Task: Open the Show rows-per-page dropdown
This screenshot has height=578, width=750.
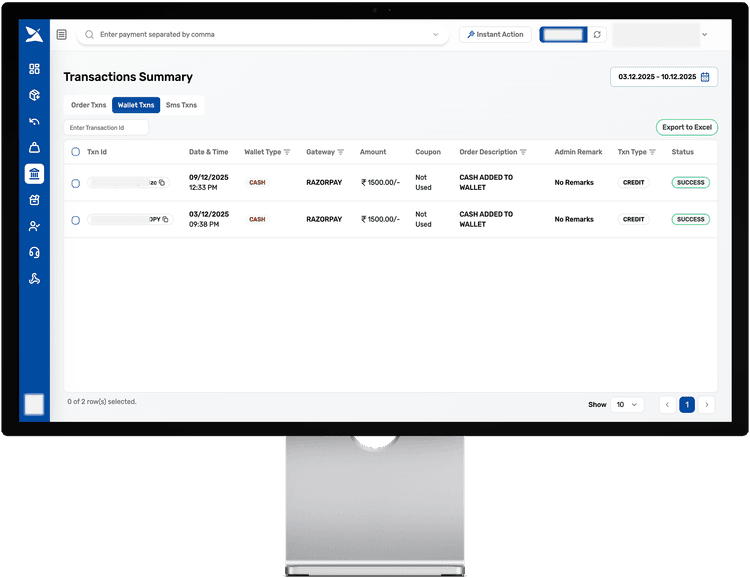Action: pyautogui.click(x=628, y=405)
